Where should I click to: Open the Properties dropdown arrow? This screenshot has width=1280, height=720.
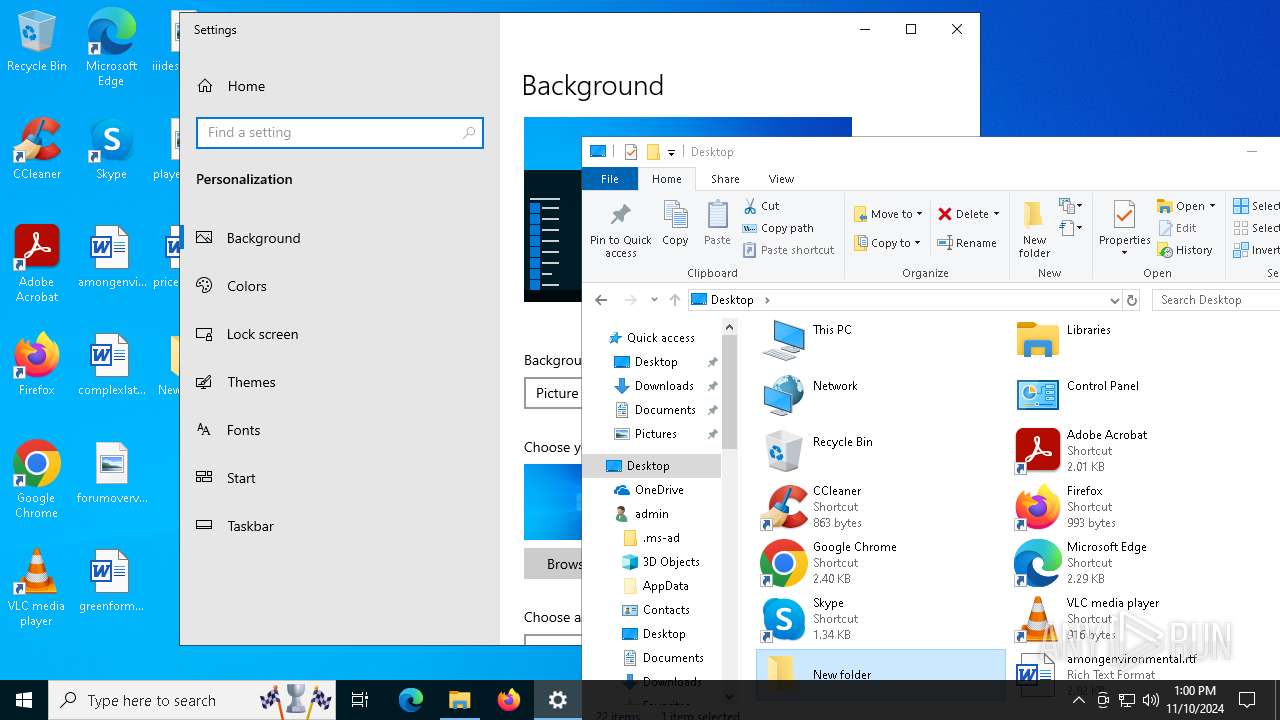pyautogui.click(x=1124, y=253)
